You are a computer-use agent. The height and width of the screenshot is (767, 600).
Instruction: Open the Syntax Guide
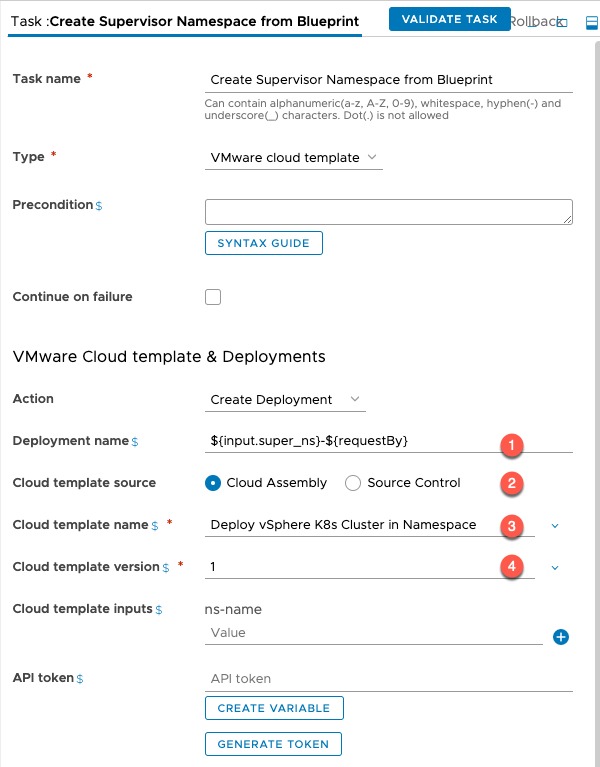(x=264, y=243)
